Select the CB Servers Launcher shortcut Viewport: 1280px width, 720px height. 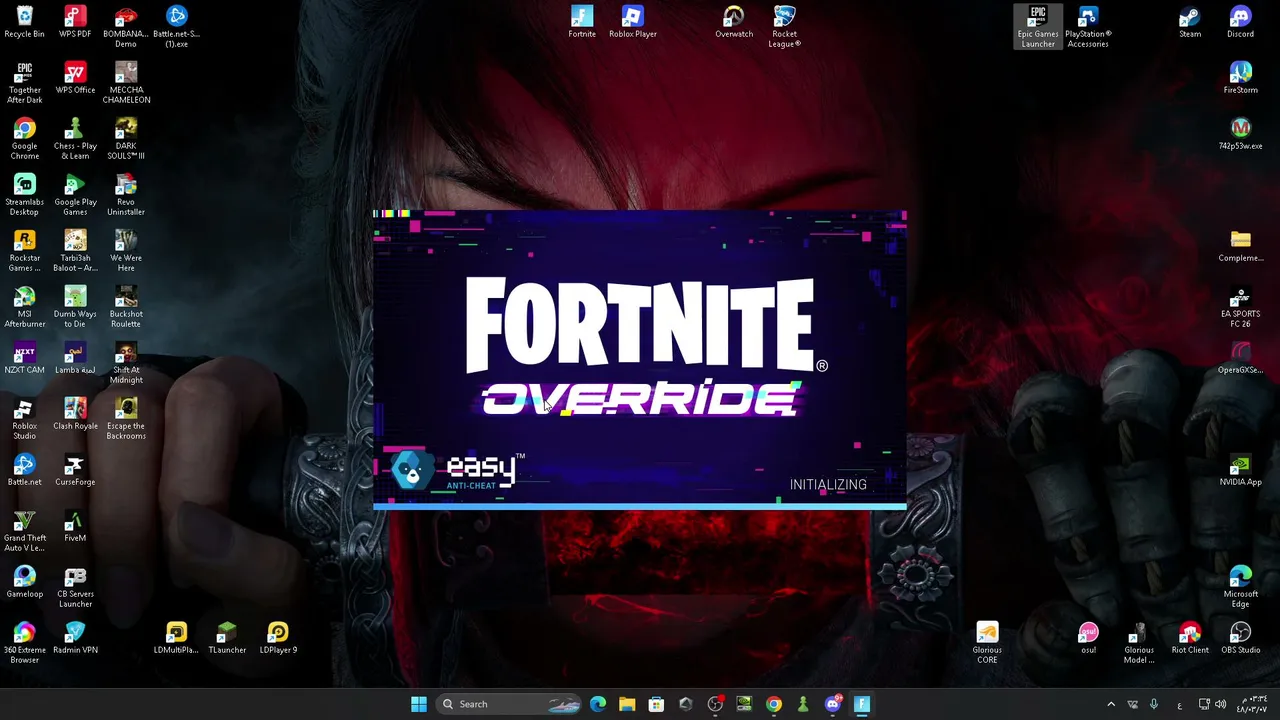tap(75, 587)
